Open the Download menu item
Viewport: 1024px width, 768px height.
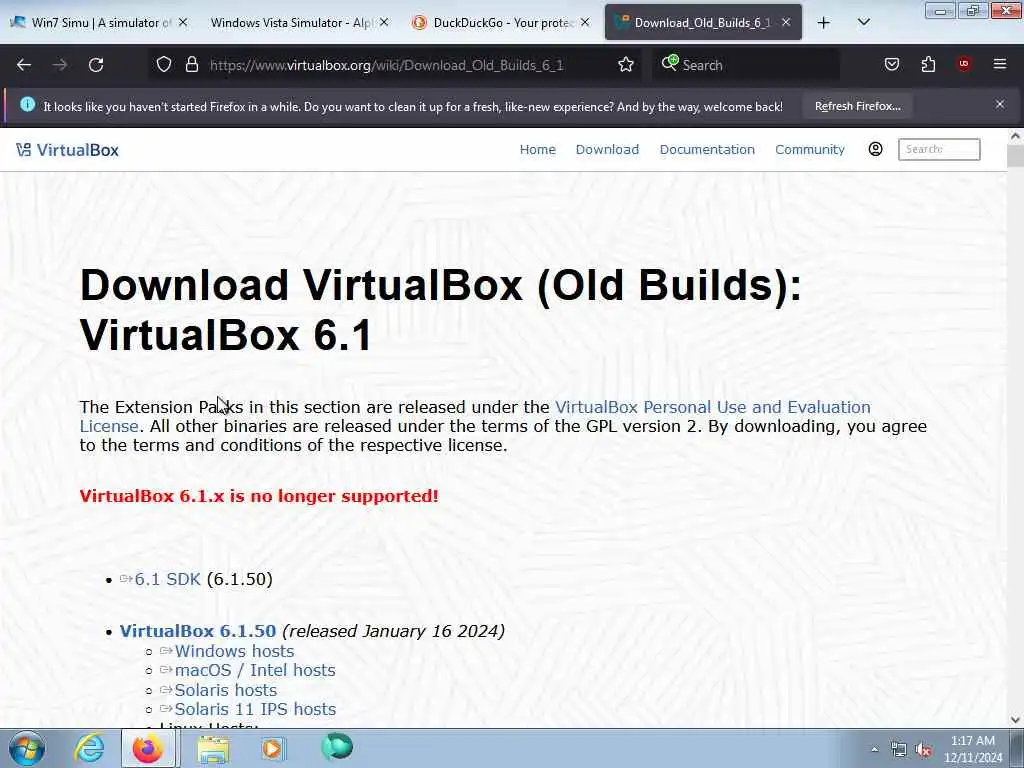tap(607, 150)
